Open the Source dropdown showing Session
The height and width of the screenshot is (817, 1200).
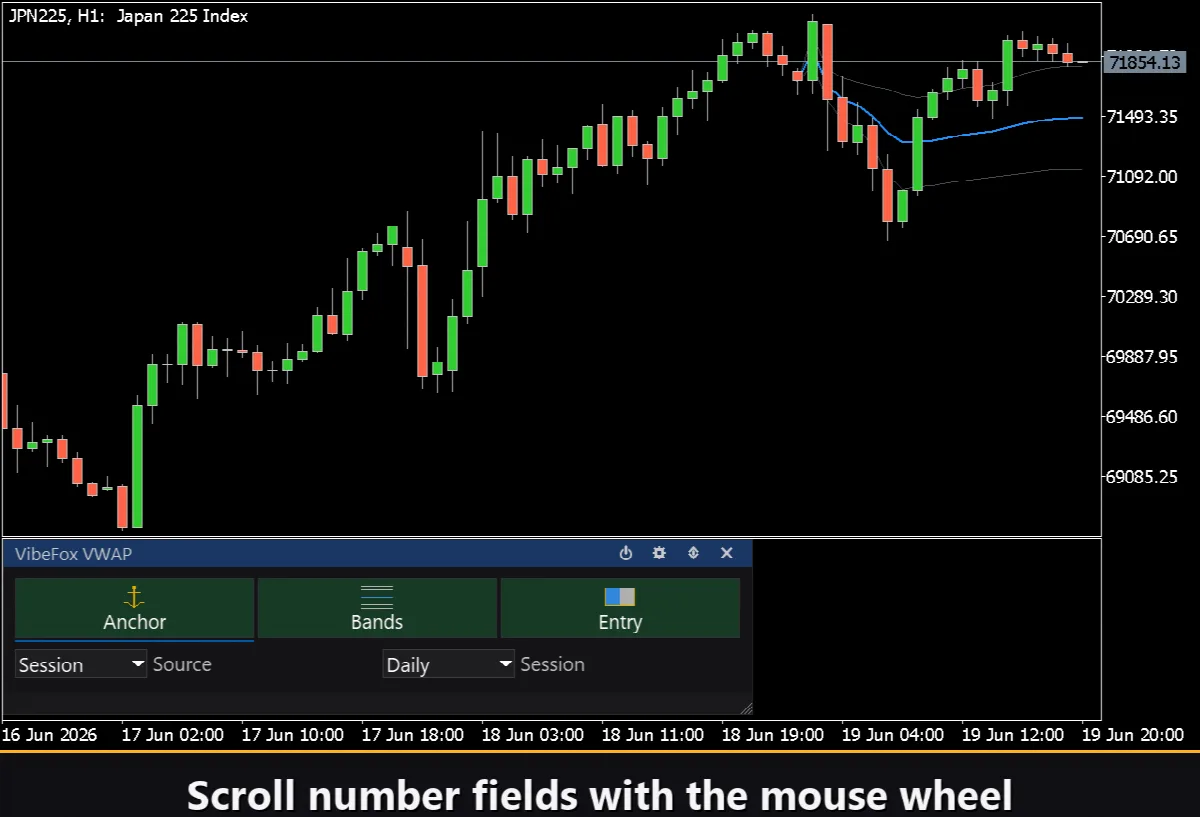[x=81, y=664]
